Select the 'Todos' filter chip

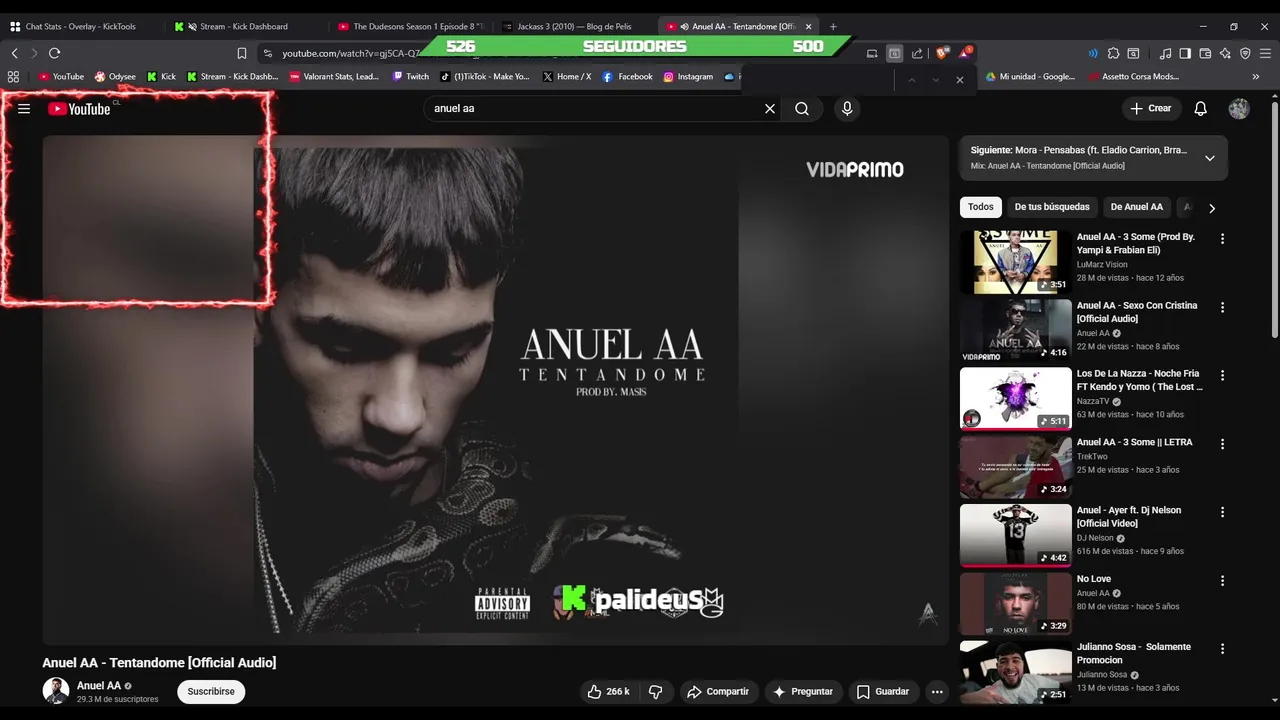tap(981, 207)
